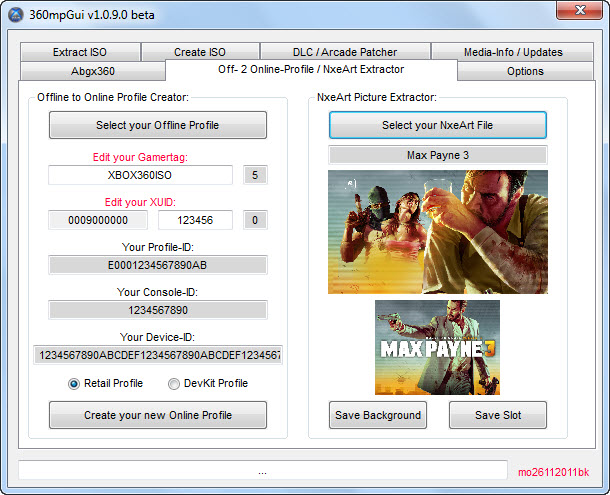Choose the DevKit Profile radio button
Image resolution: width=610 pixels, height=495 pixels.
tap(174, 384)
